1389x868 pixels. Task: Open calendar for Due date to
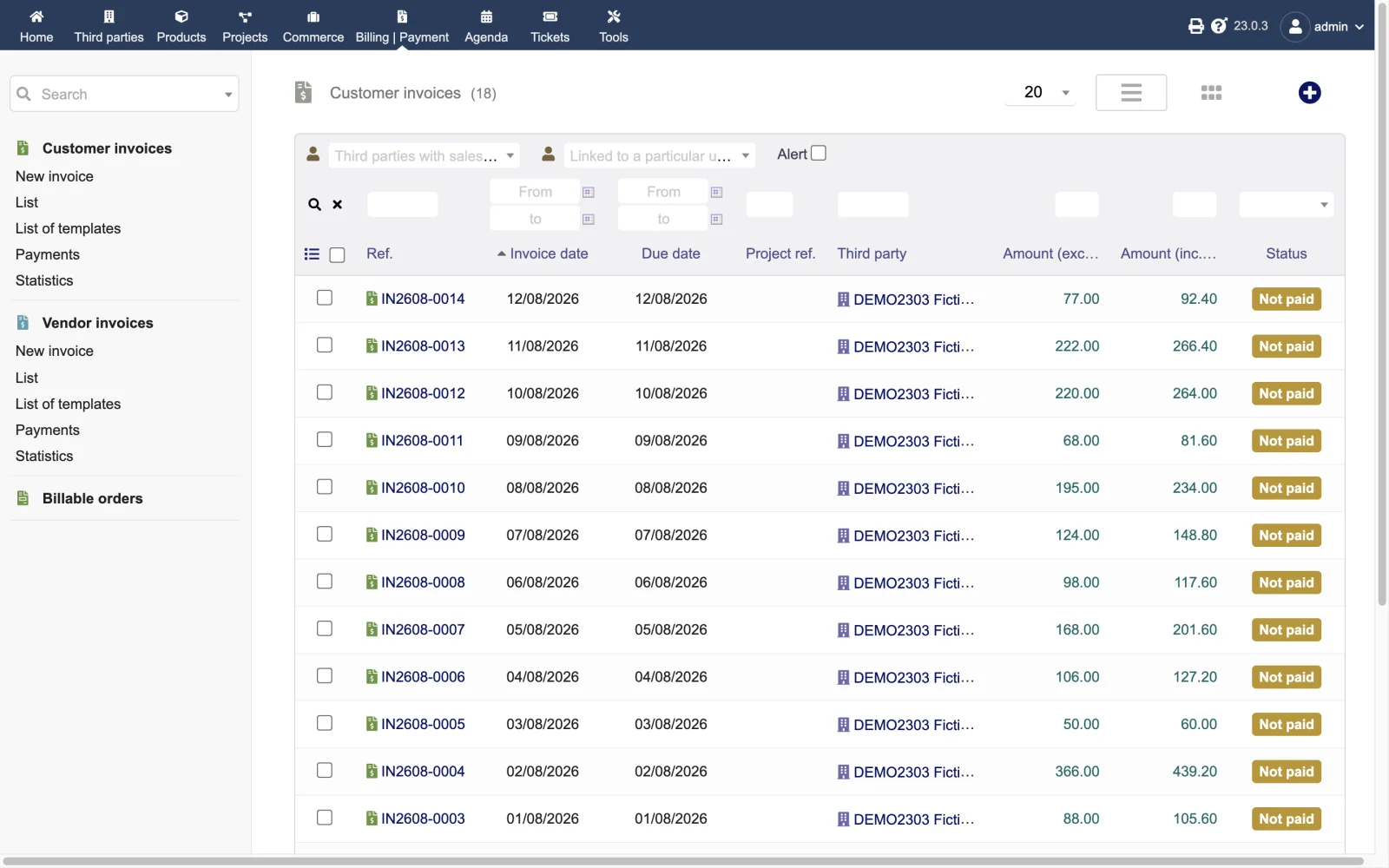click(x=717, y=219)
